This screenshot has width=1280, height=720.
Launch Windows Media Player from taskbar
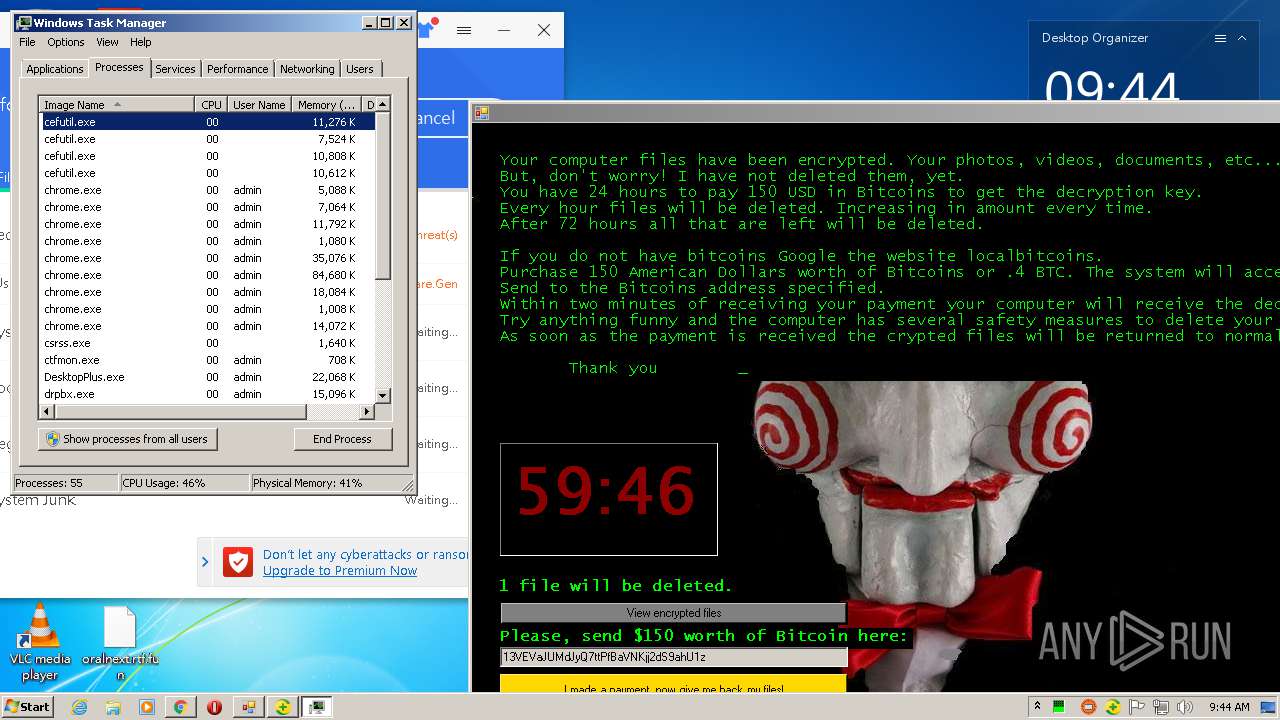(x=147, y=707)
